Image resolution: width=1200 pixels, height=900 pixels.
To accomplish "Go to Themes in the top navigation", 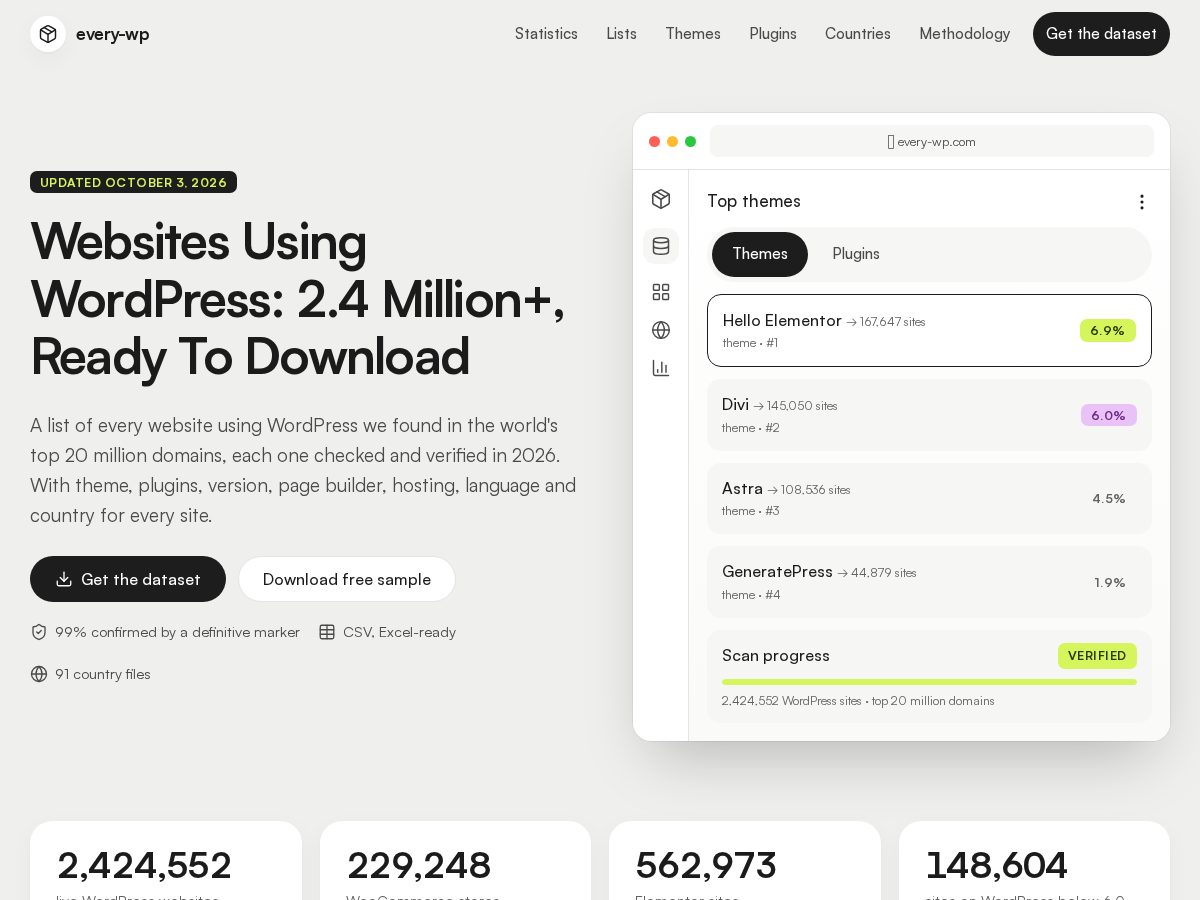I will (693, 34).
